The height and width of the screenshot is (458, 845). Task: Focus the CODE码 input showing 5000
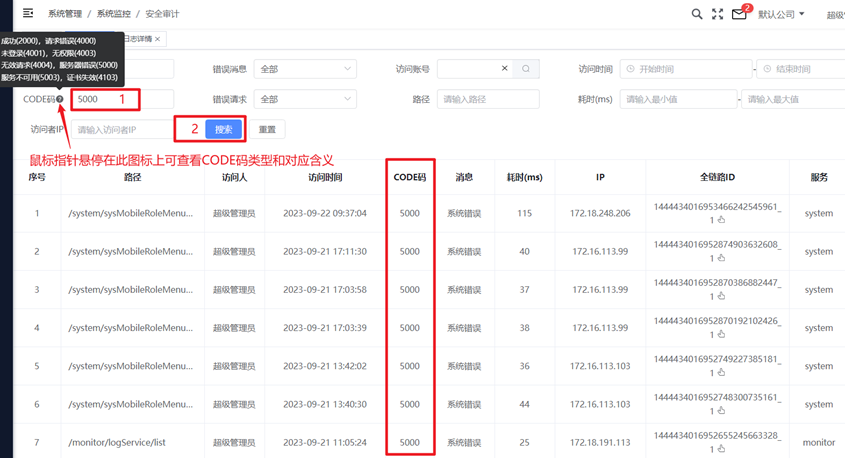pos(122,99)
